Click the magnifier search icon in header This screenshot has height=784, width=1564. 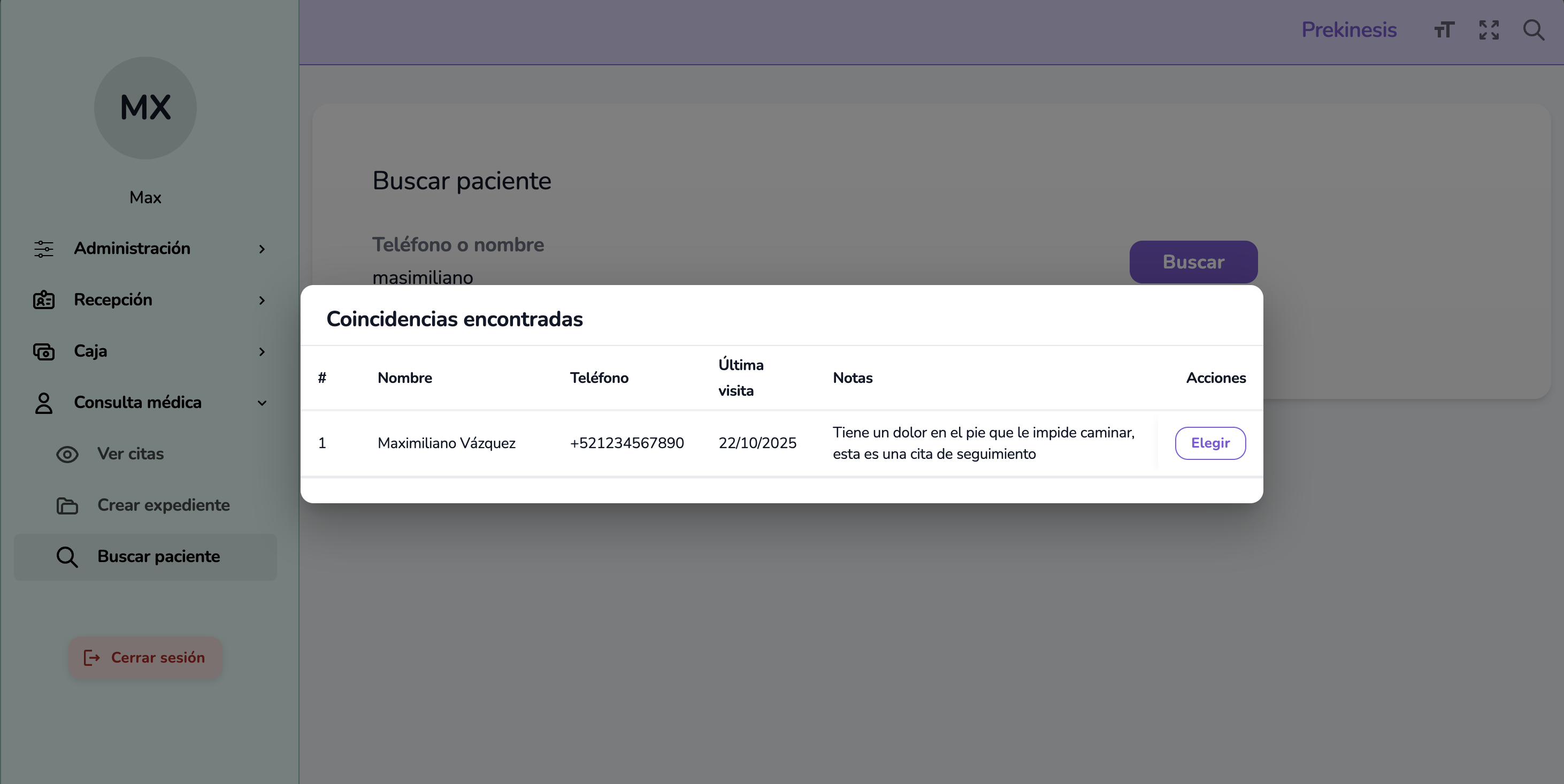pyautogui.click(x=1534, y=30)
